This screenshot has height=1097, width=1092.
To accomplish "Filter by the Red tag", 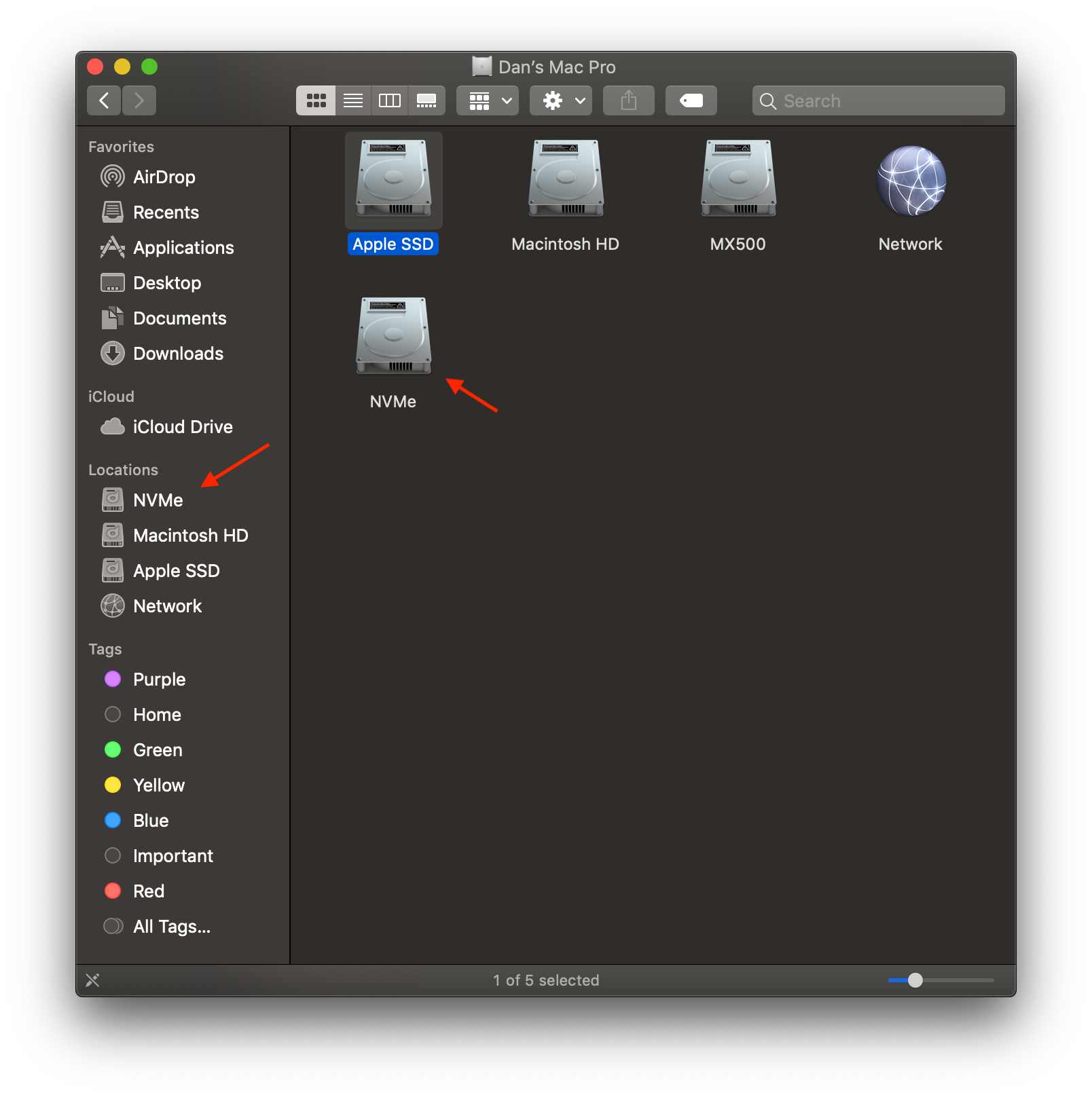I will [x=183, y=891].
